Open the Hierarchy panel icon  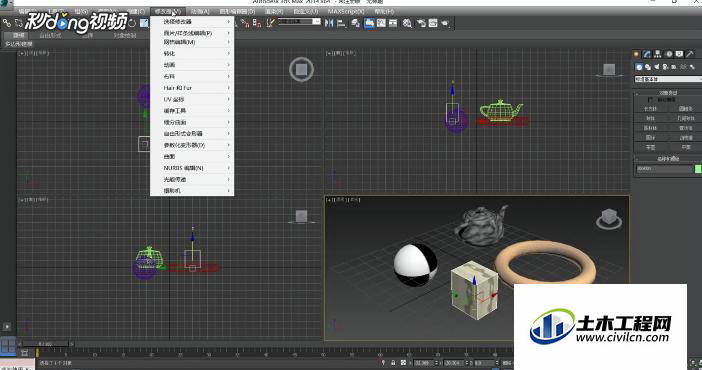pos(658,54)
